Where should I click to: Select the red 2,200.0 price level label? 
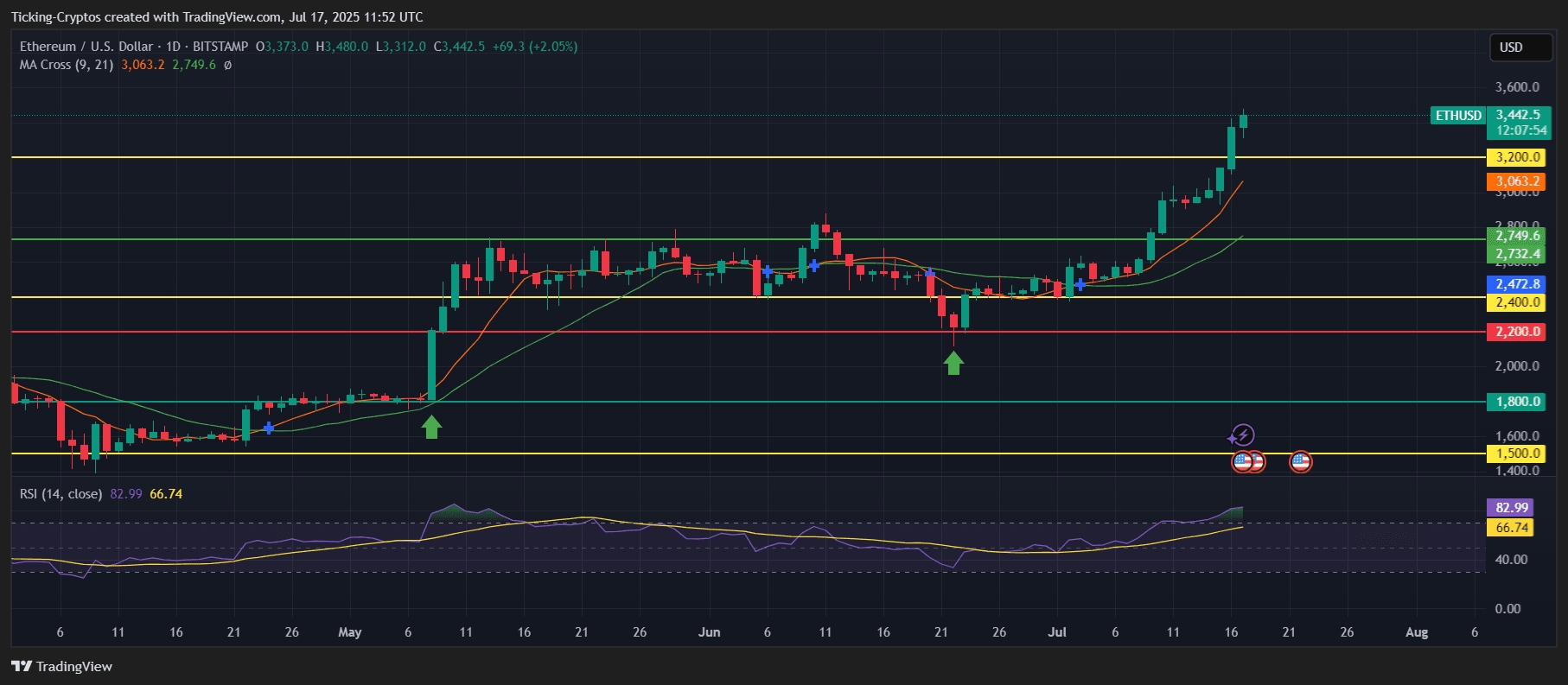[1517, 332]
